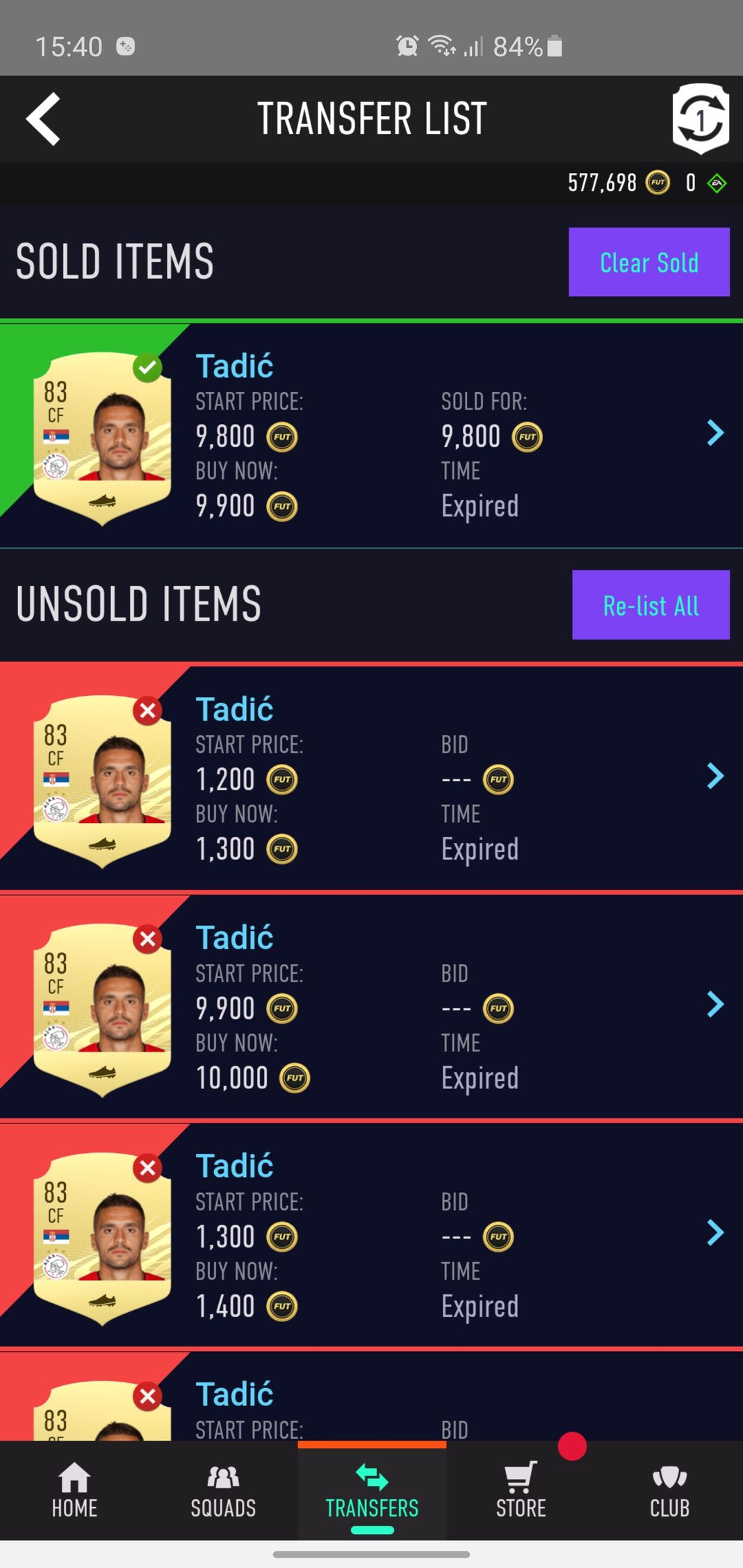743x1568 pixels.
Task: Open the Home tab
Action: (74, 1489)
